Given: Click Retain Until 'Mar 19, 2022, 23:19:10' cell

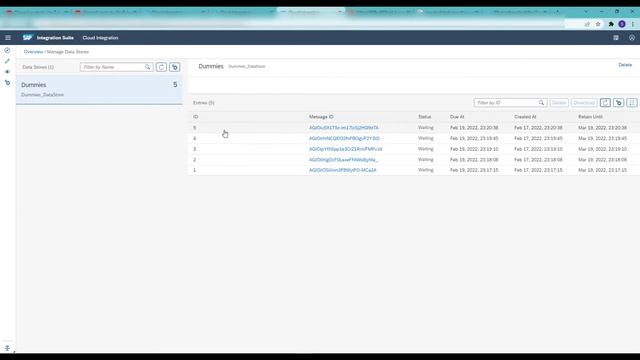Looking at the screenshot, I should click(x=602, y=149).
